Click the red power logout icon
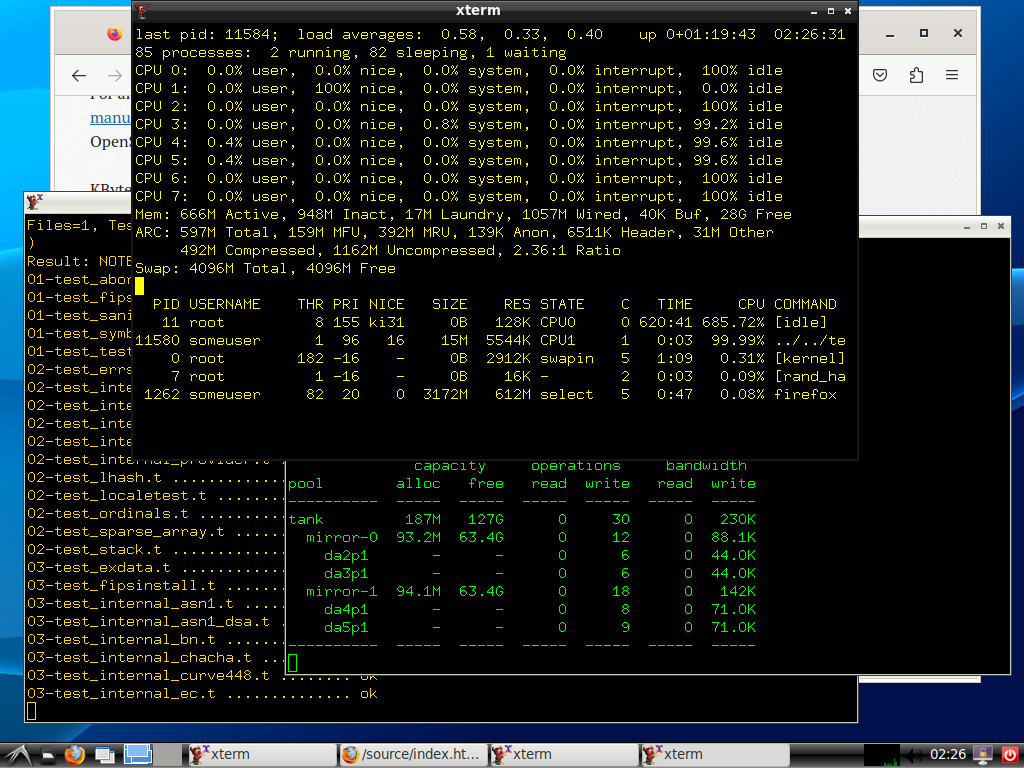This screenshot has height=768, width=1024. (1009, 754)
